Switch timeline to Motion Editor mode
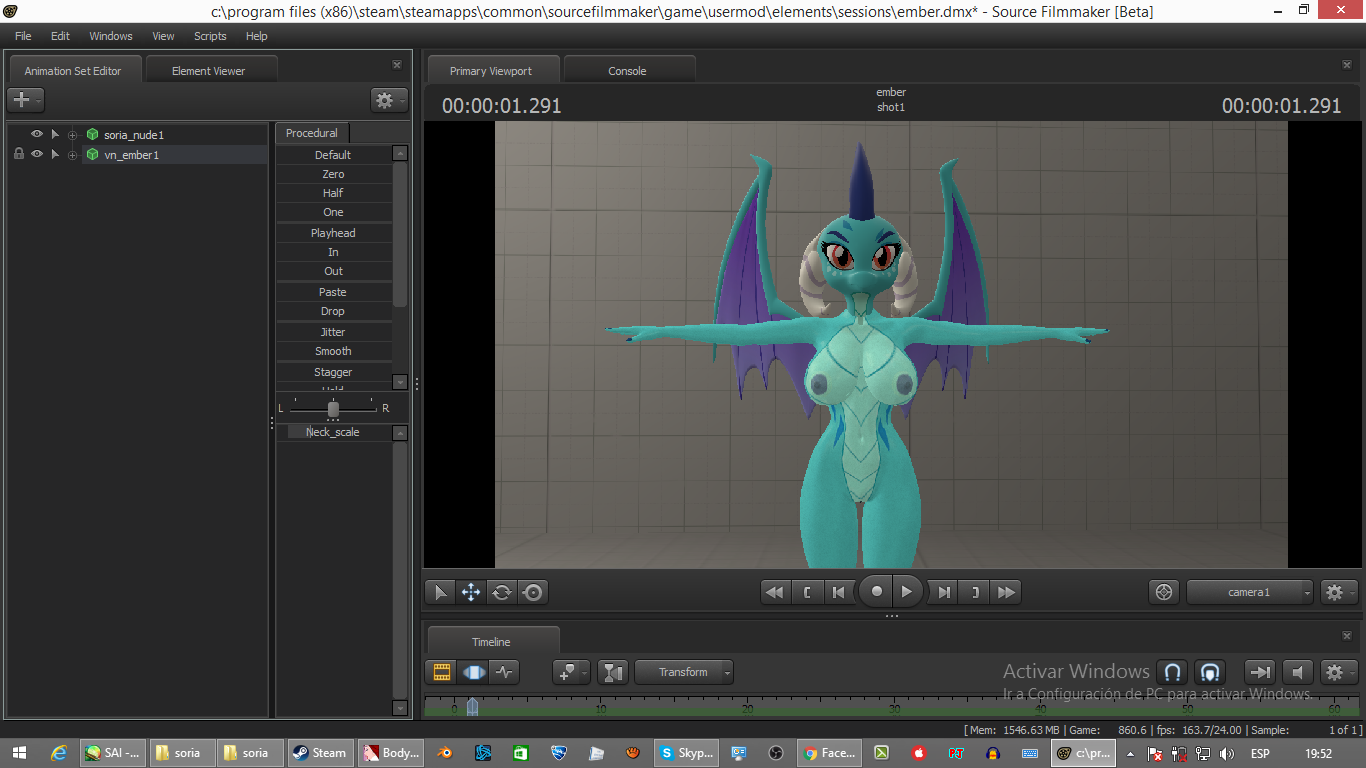 pos(472,672)
